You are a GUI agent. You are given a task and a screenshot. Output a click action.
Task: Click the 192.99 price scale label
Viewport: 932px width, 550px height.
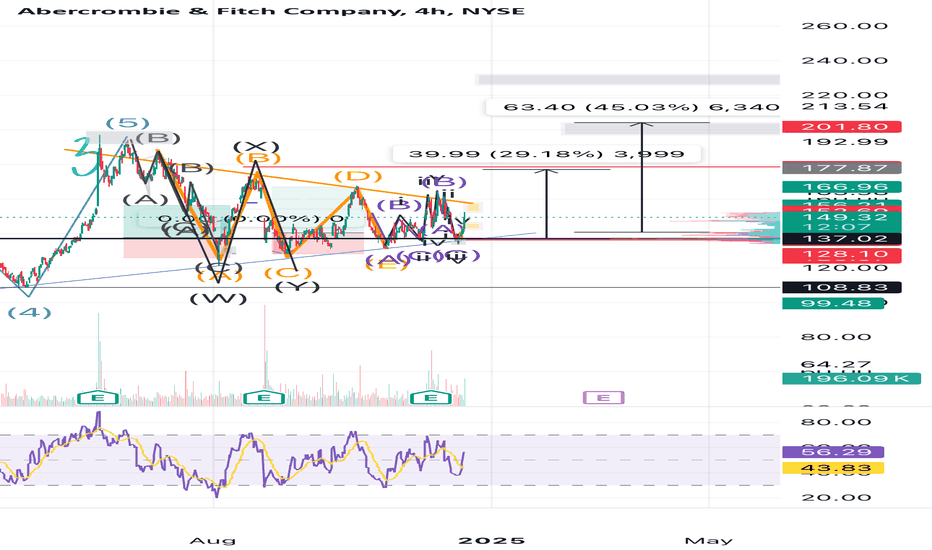845,142
